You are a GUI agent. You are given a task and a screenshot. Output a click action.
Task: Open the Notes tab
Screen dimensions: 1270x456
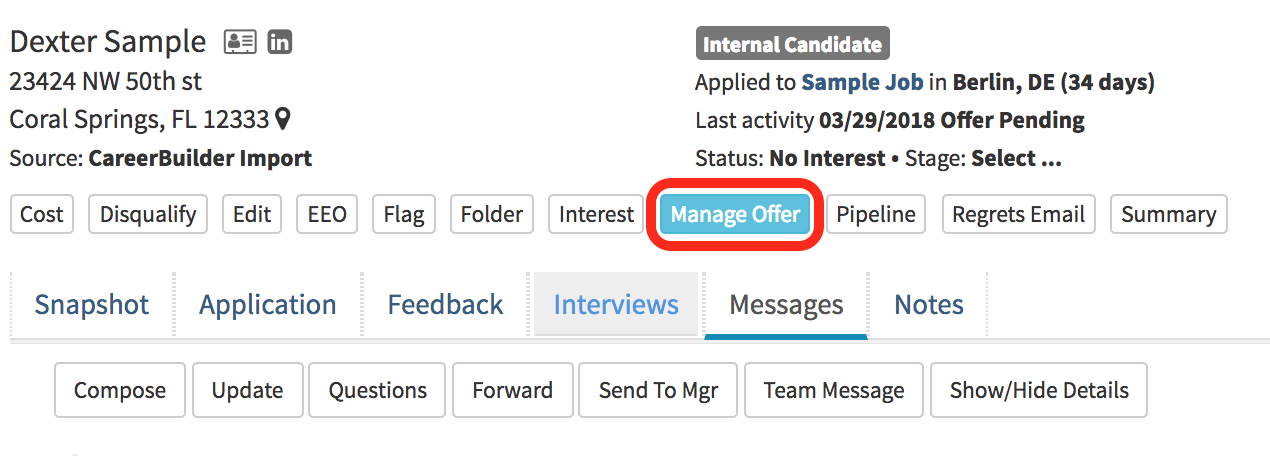point(929,305)
